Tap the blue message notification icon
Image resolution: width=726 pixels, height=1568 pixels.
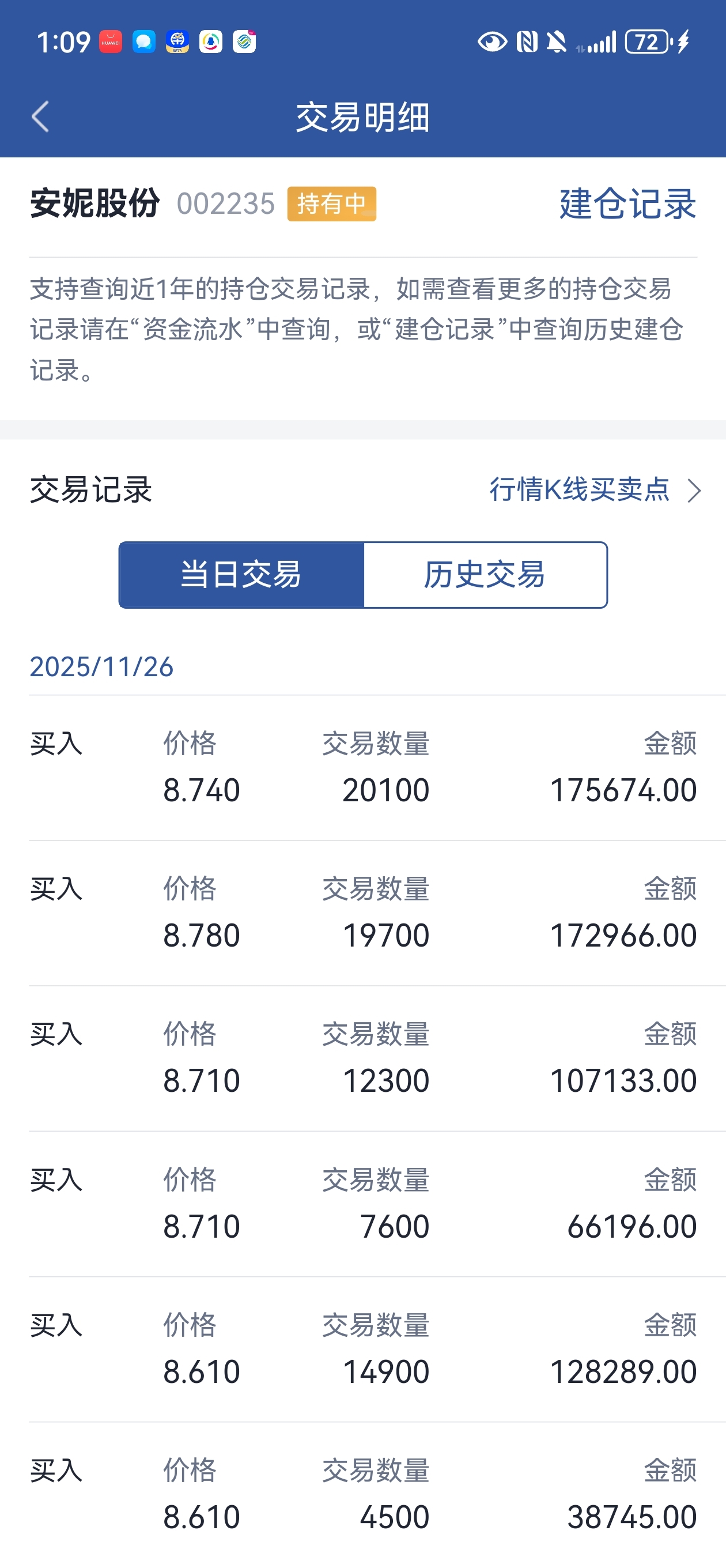[x=144, y=42]
